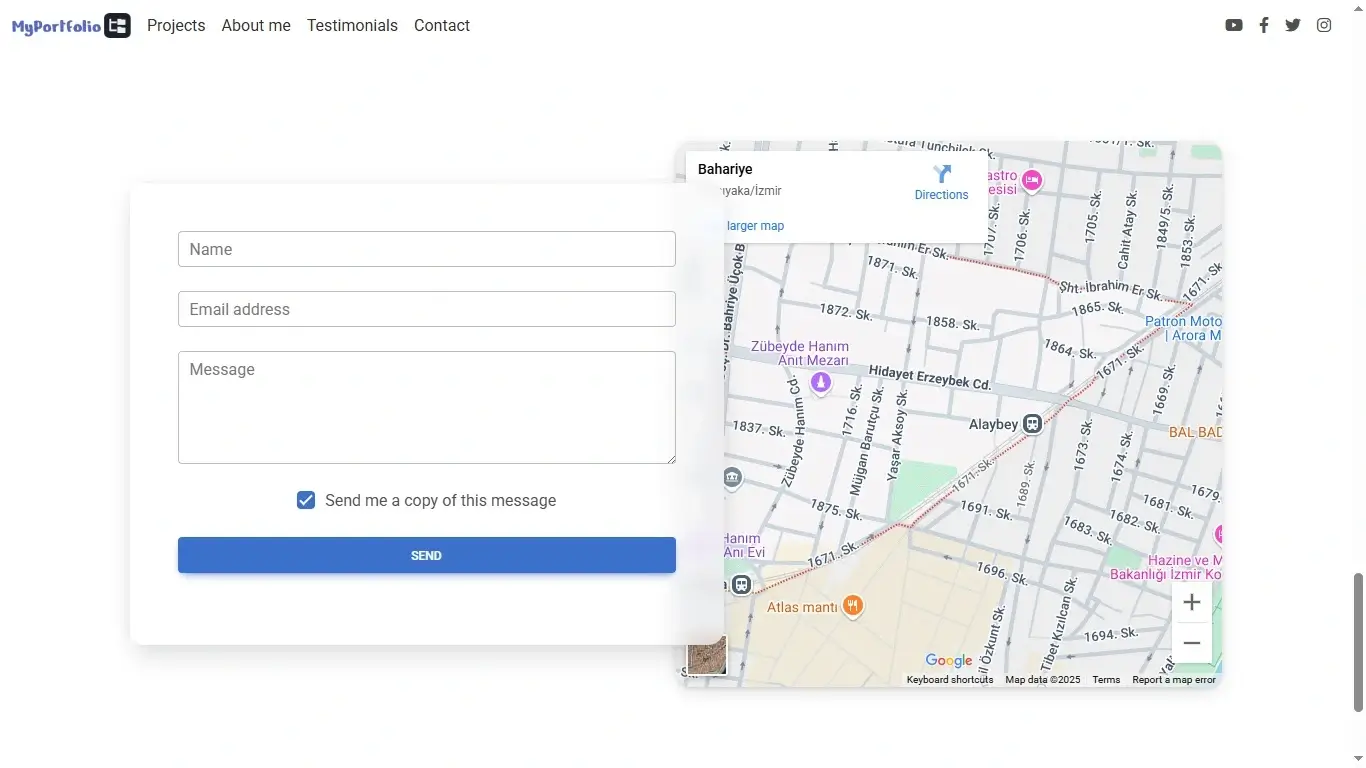Zoom in the map with plus button
Image resolution: width=1366 pixels, height=768 pixels.
tap(1192, 602)
